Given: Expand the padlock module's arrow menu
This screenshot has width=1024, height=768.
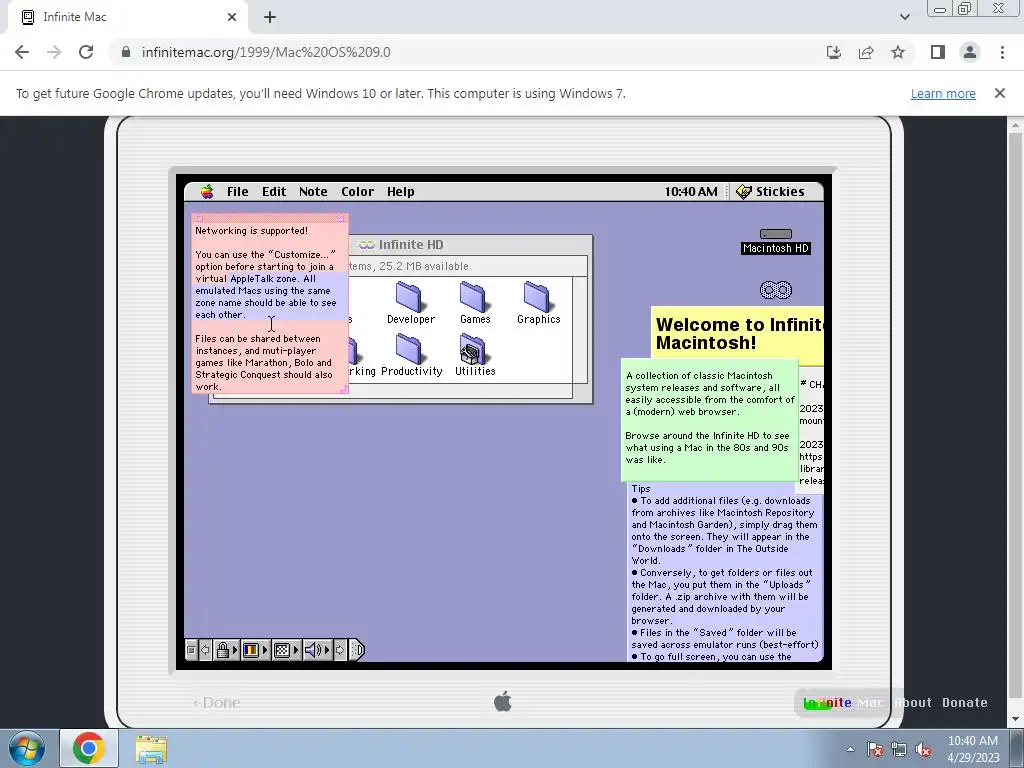Looking at the screenshot, I should point(235,650).
